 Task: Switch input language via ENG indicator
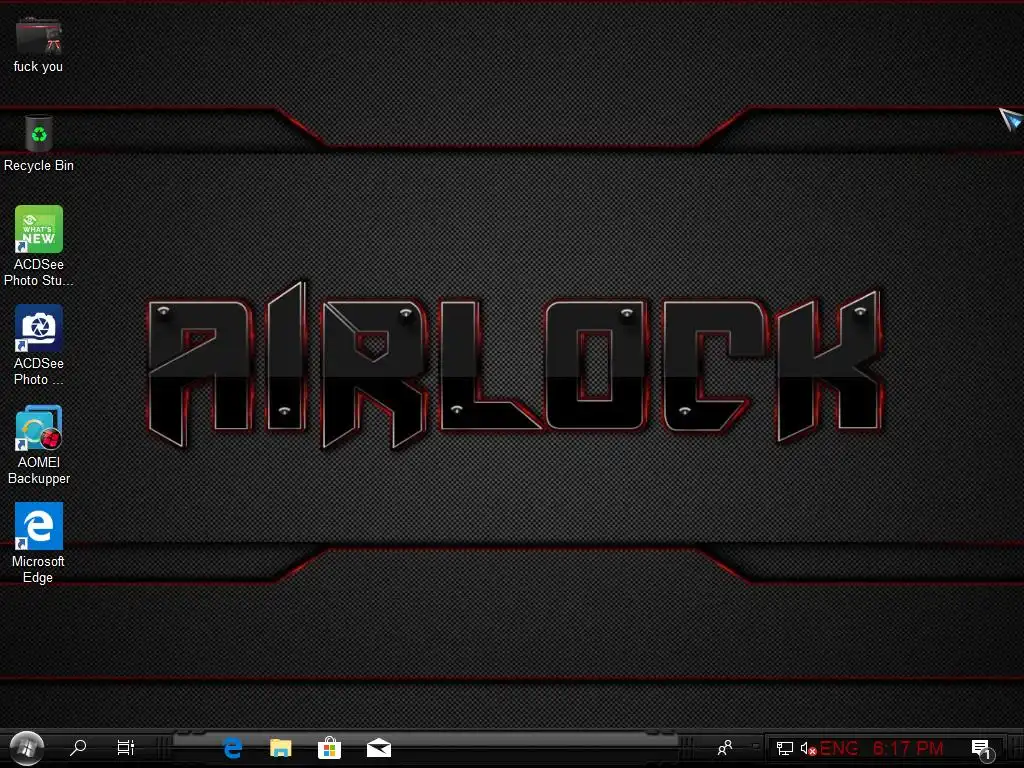pos(839,748)
